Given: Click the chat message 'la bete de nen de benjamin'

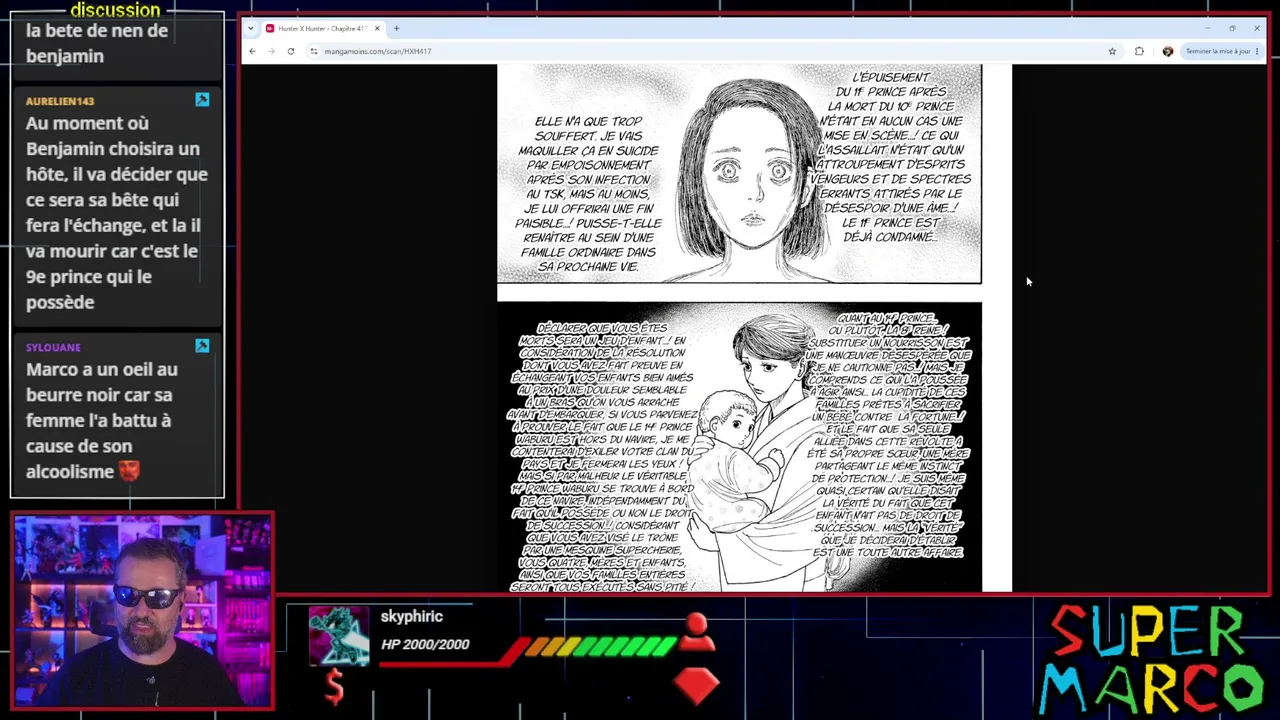Looking at the screenshot, I should click(97, 43).
